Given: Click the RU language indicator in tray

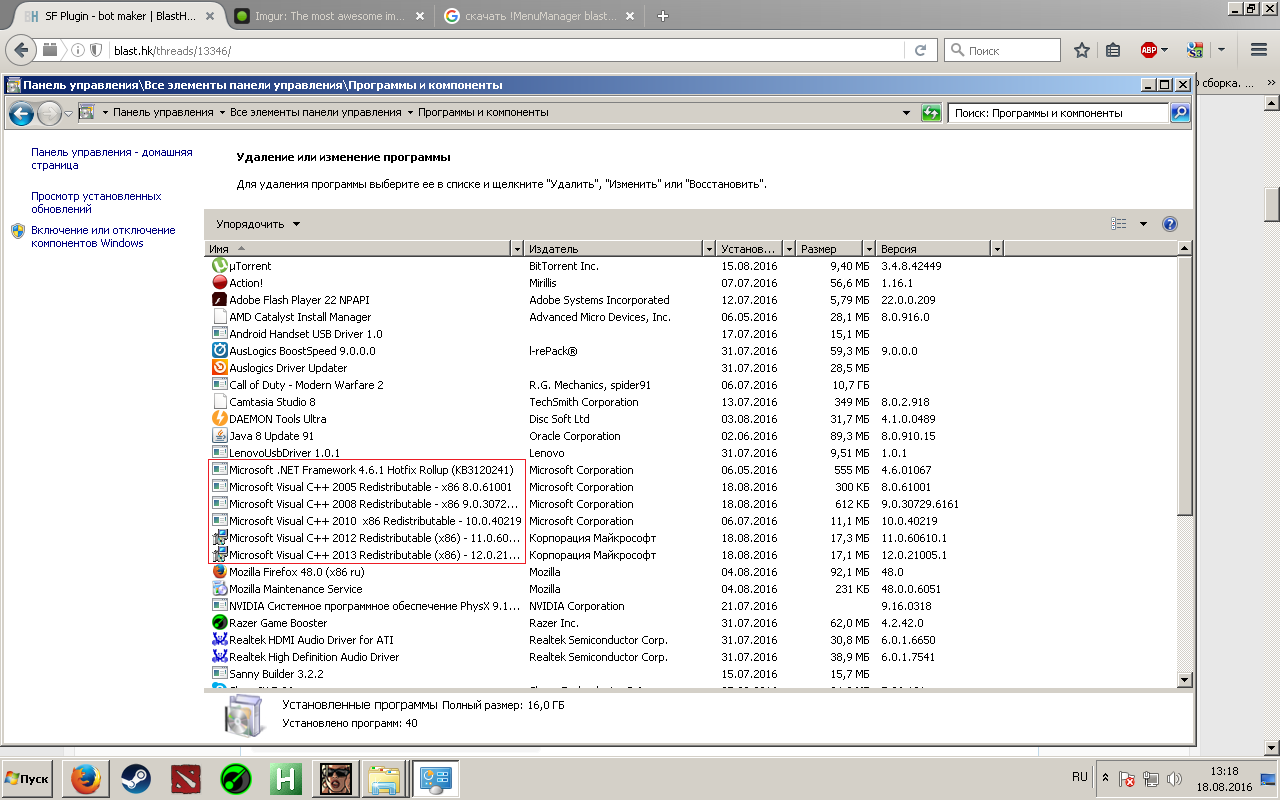Looking at the screenshot, I should 1079,776.
